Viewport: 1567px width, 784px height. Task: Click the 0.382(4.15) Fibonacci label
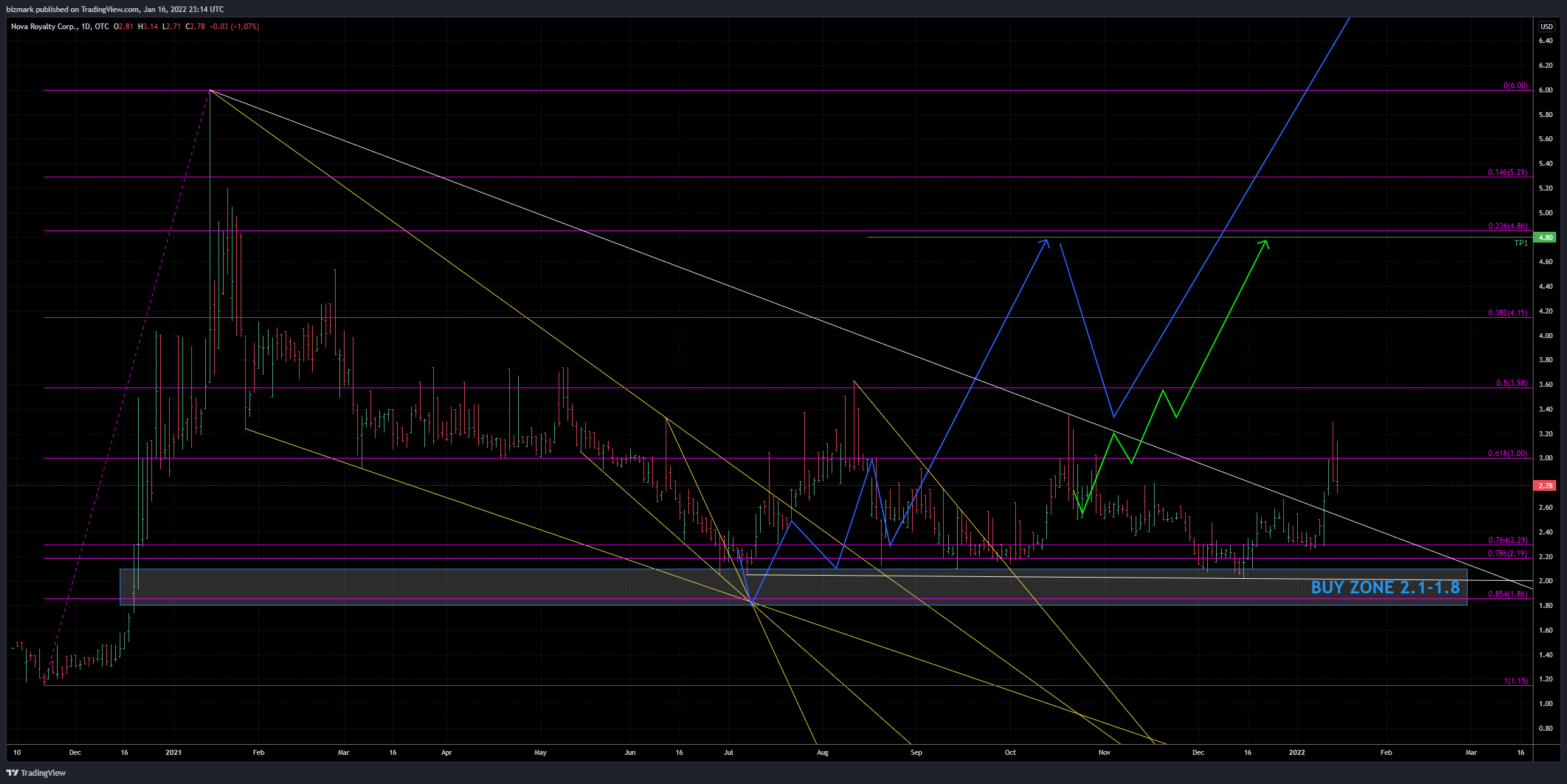pos(1507,313)
